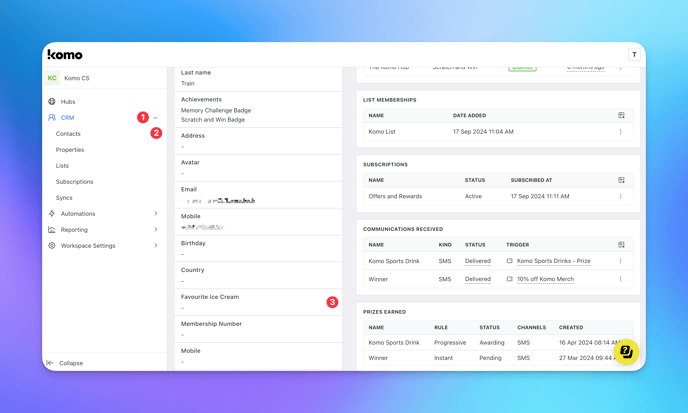
Task: Sort Prizes Earned by Created header
Action: coord(571,327)
